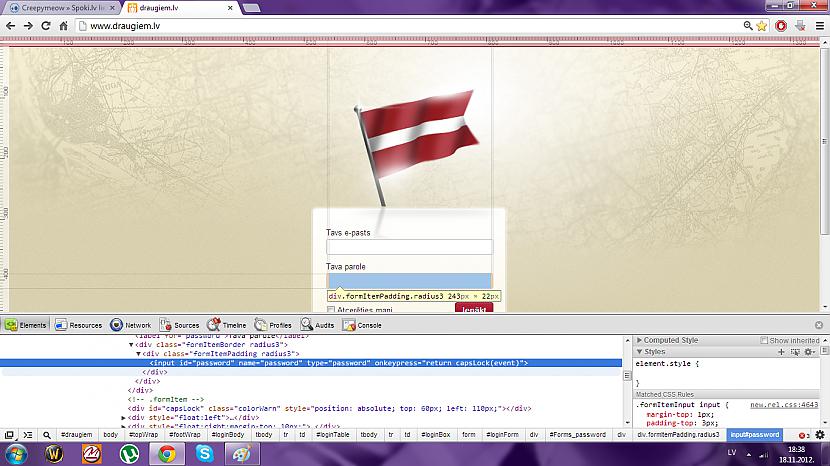Click the browser Forward arrow

click(x=28, y=25)
